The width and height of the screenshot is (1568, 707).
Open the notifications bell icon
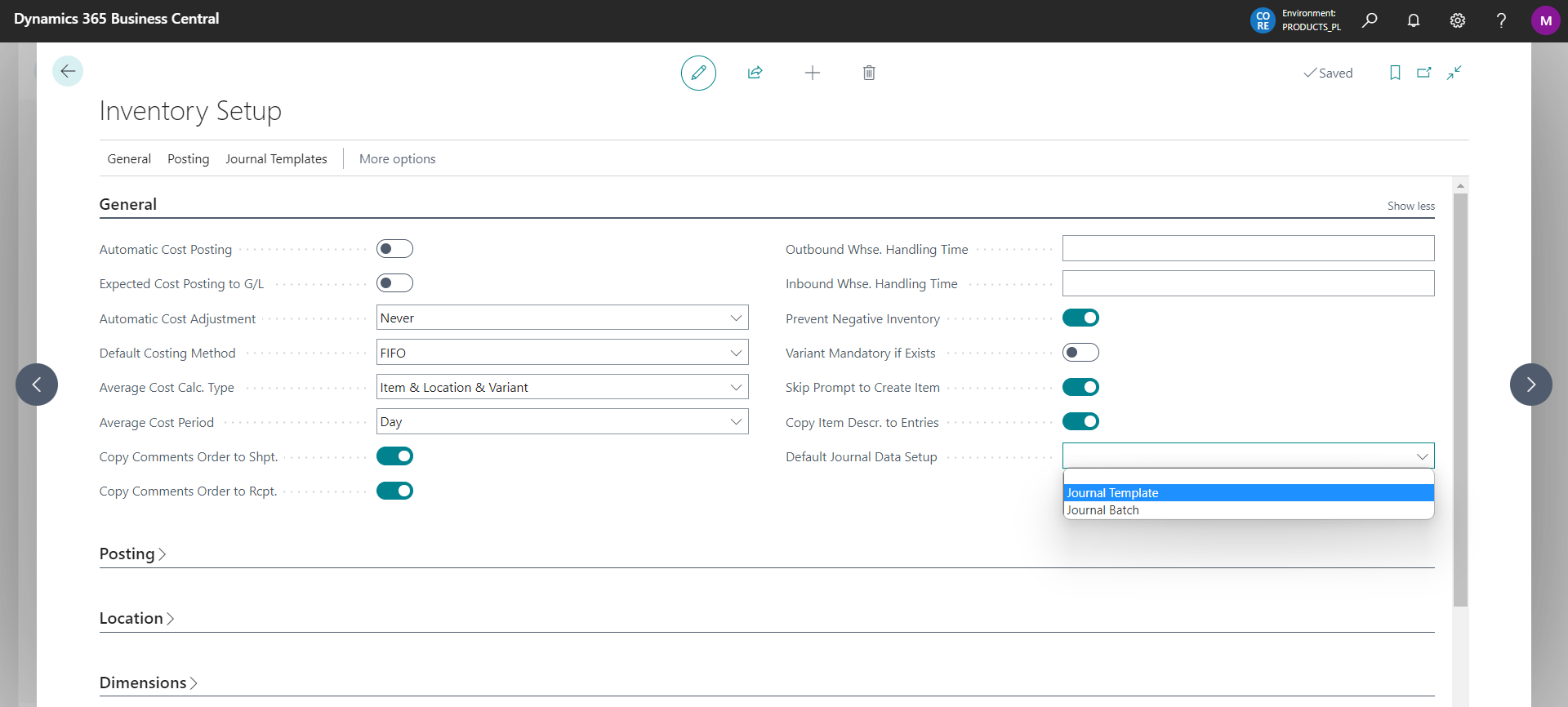[1414, 21]
